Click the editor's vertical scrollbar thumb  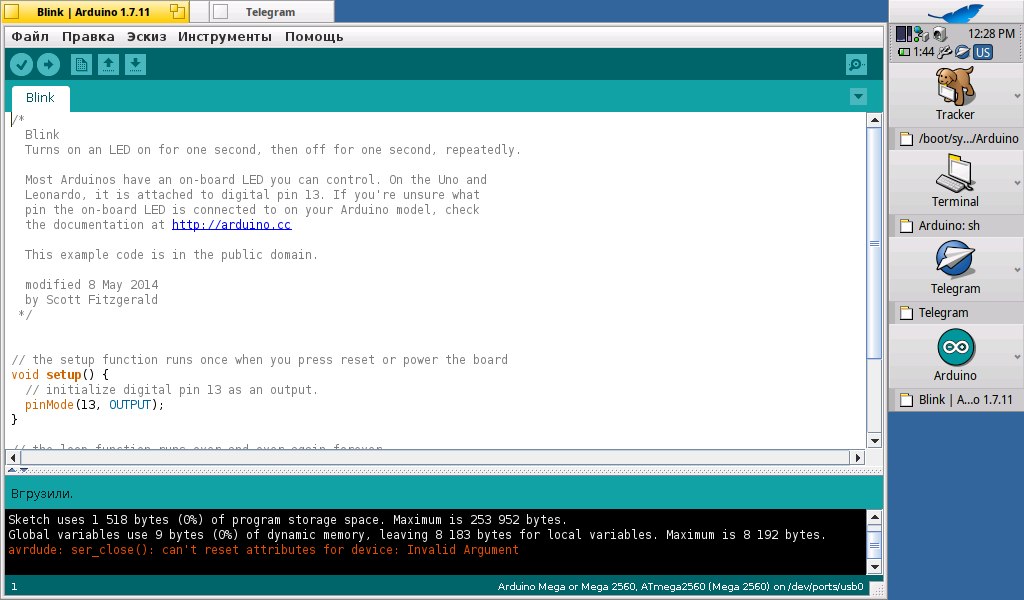[x=874, y=243]
